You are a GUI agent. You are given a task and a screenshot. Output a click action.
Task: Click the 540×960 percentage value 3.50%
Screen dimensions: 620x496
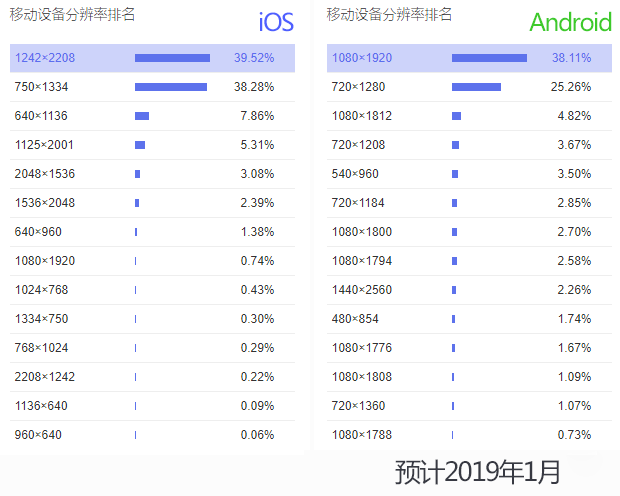pyautogui.click(x=574, y=174)
